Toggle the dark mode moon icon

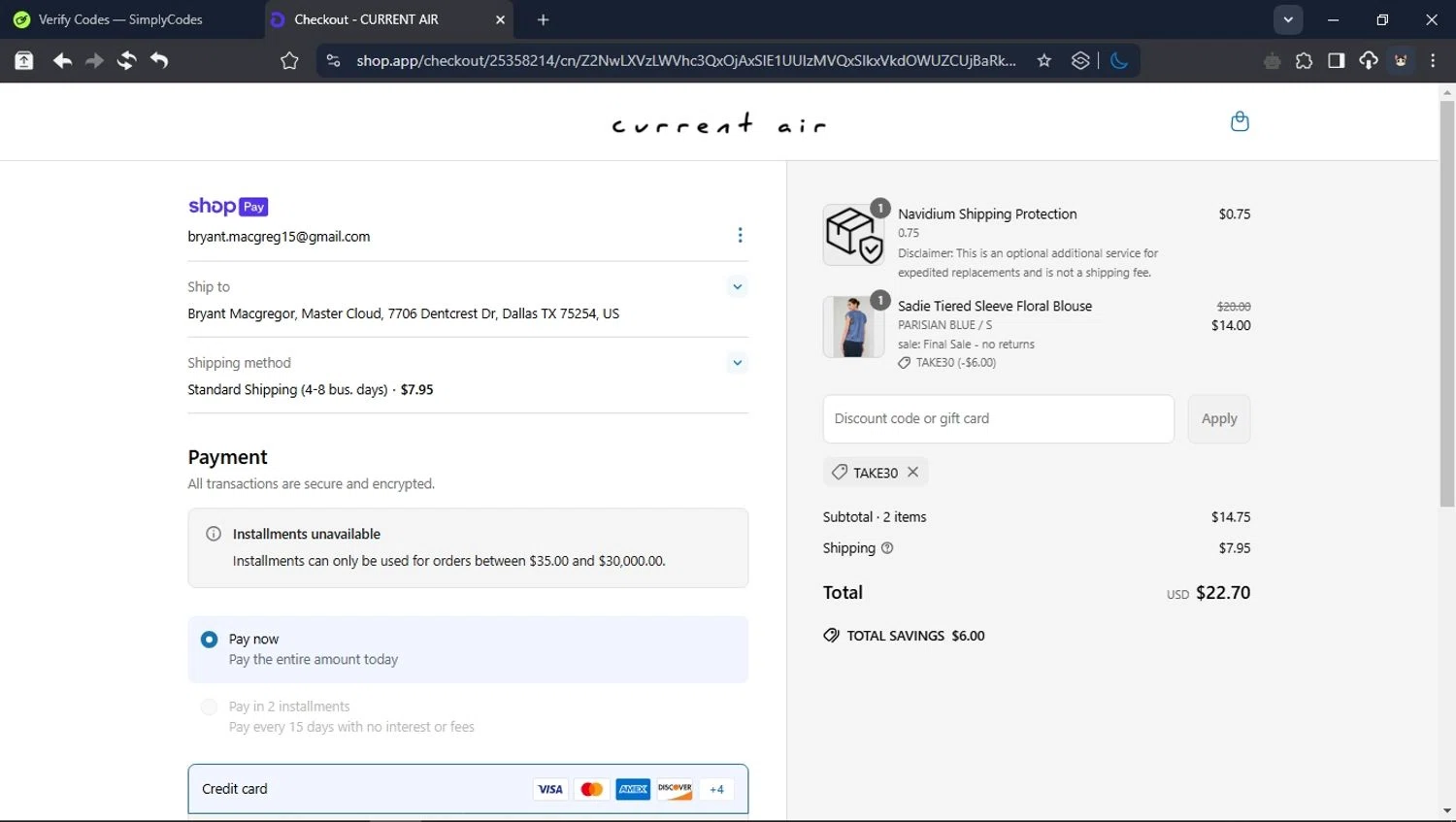click(1119, 60)
